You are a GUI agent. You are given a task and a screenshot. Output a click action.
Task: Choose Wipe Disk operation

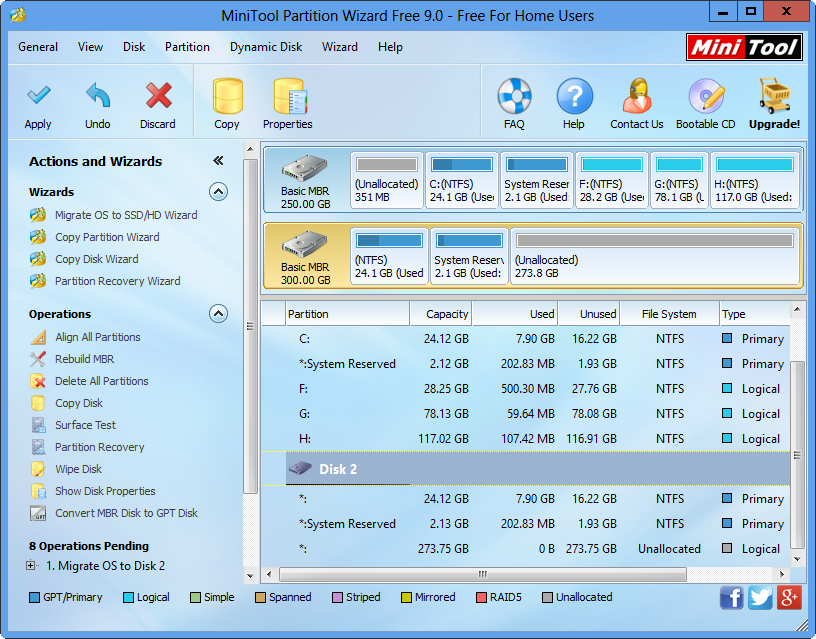79,469
